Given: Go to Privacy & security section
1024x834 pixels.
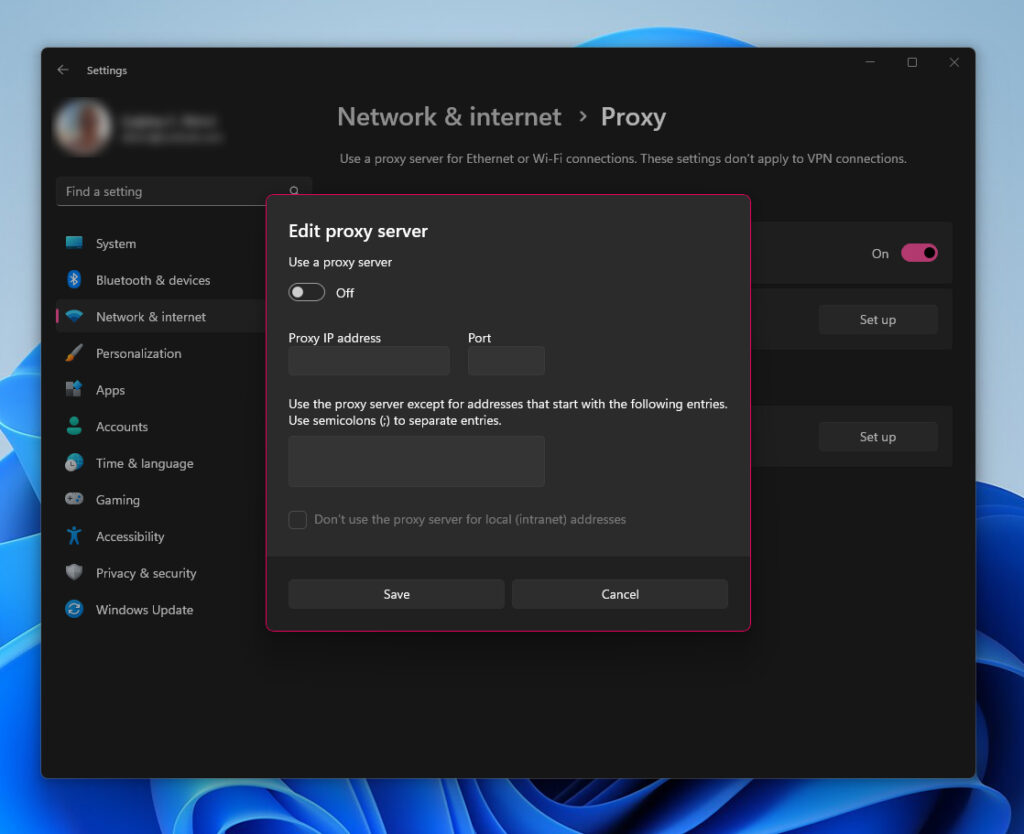Looking at the screenshot, I should click(x=146, y=573).
